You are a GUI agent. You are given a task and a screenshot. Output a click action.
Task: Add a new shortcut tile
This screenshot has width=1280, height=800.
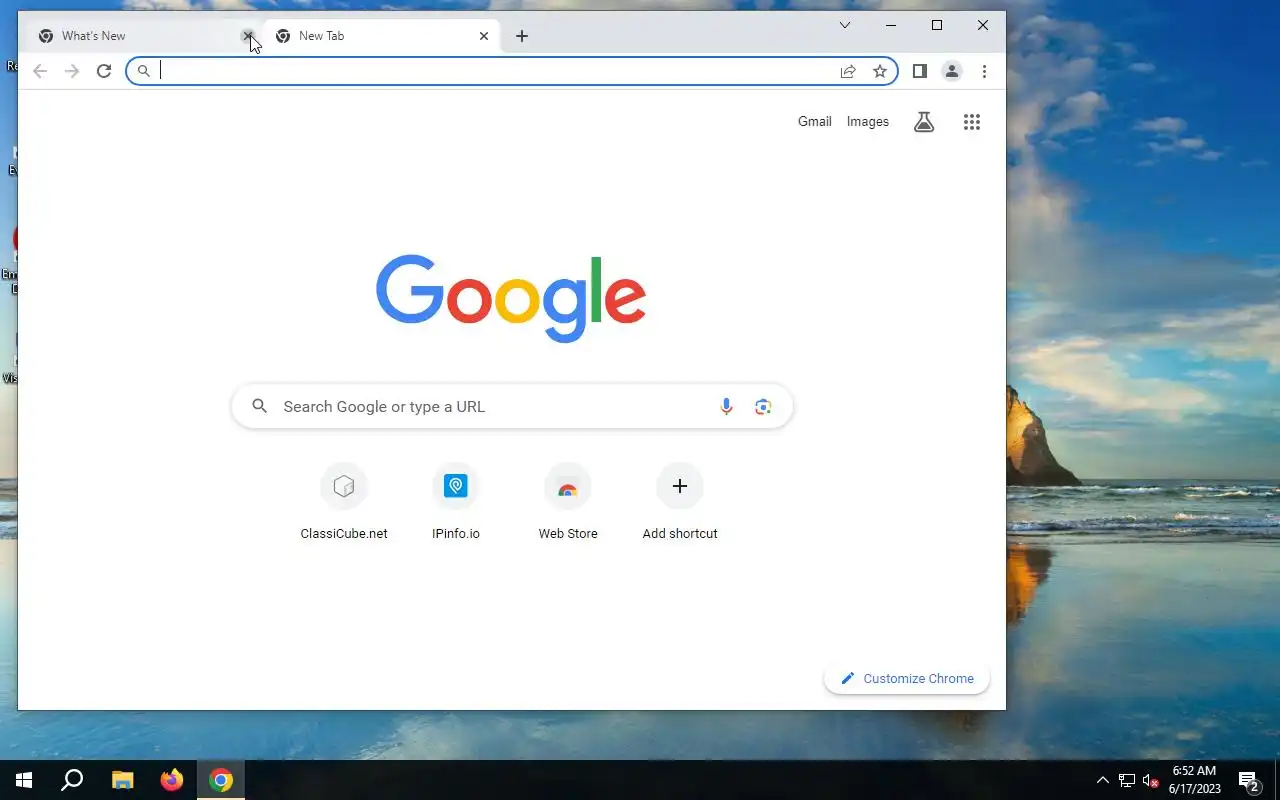point(680,503)
